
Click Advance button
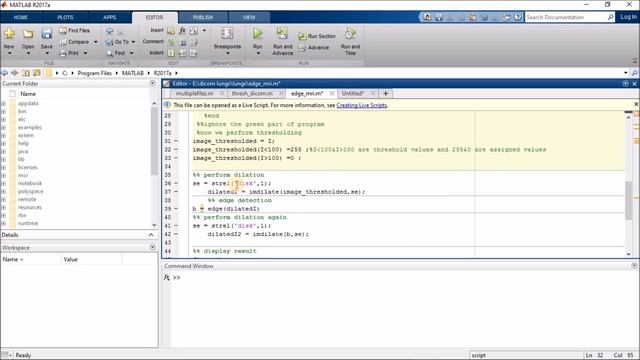[x=313, y=48]
